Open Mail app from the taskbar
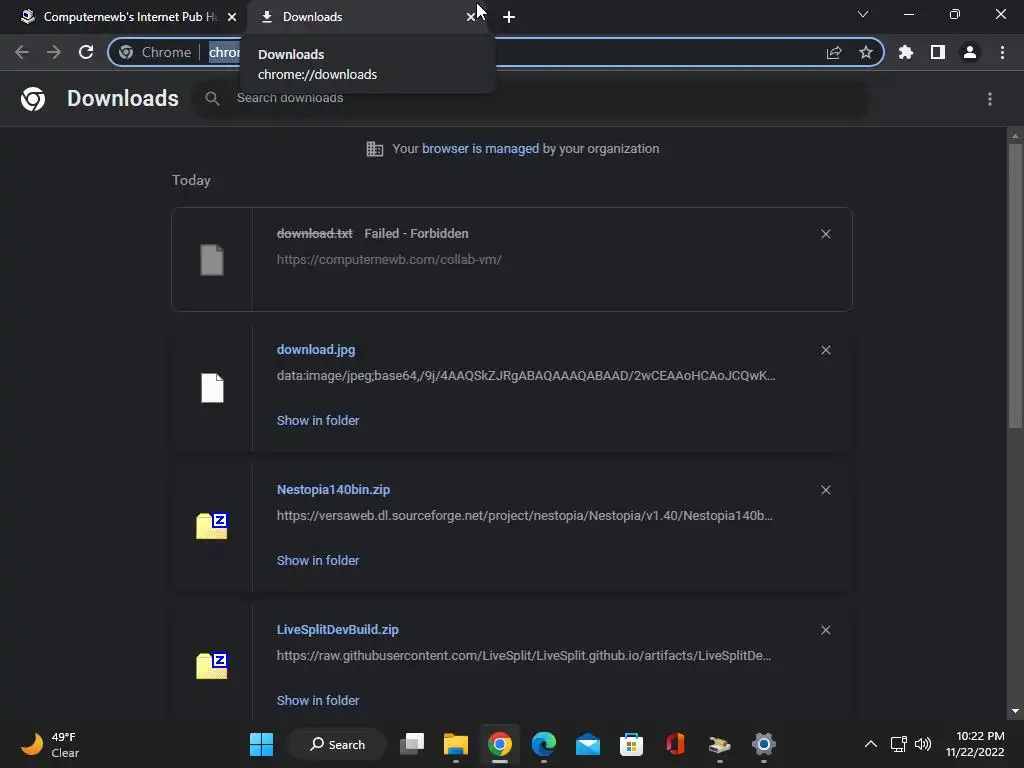 (588, 744)
